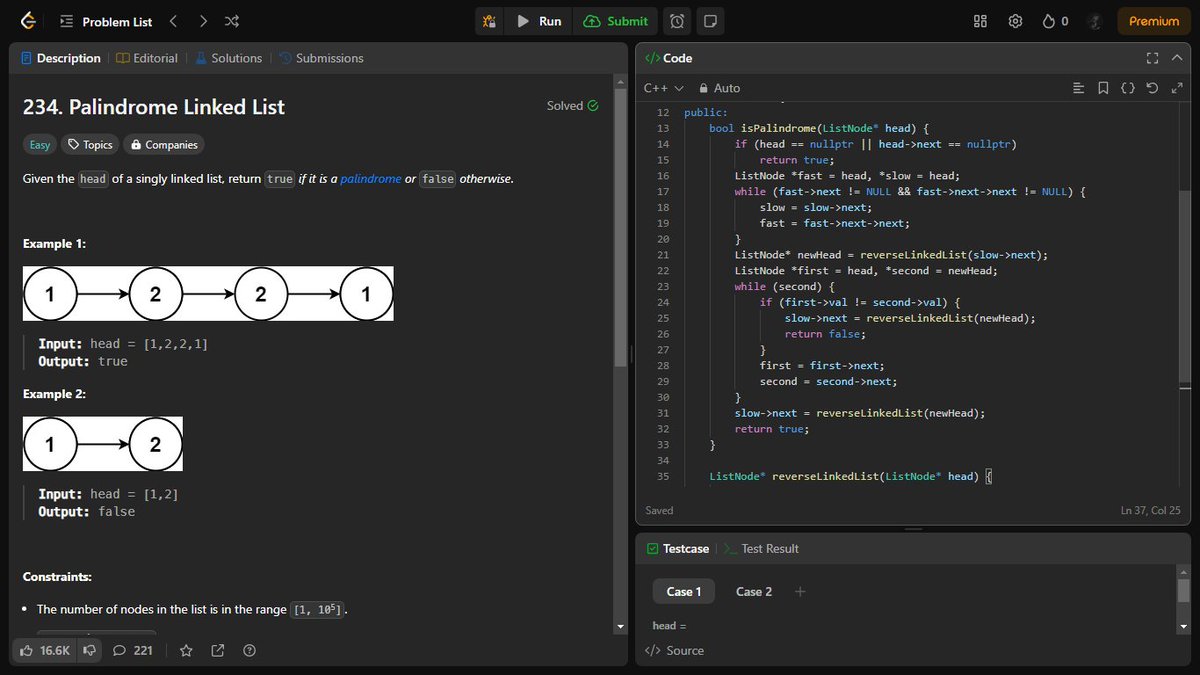Switch to the Submissions tab
Viewport: 1200px width, 675px height.
click(x=321, y=58)
